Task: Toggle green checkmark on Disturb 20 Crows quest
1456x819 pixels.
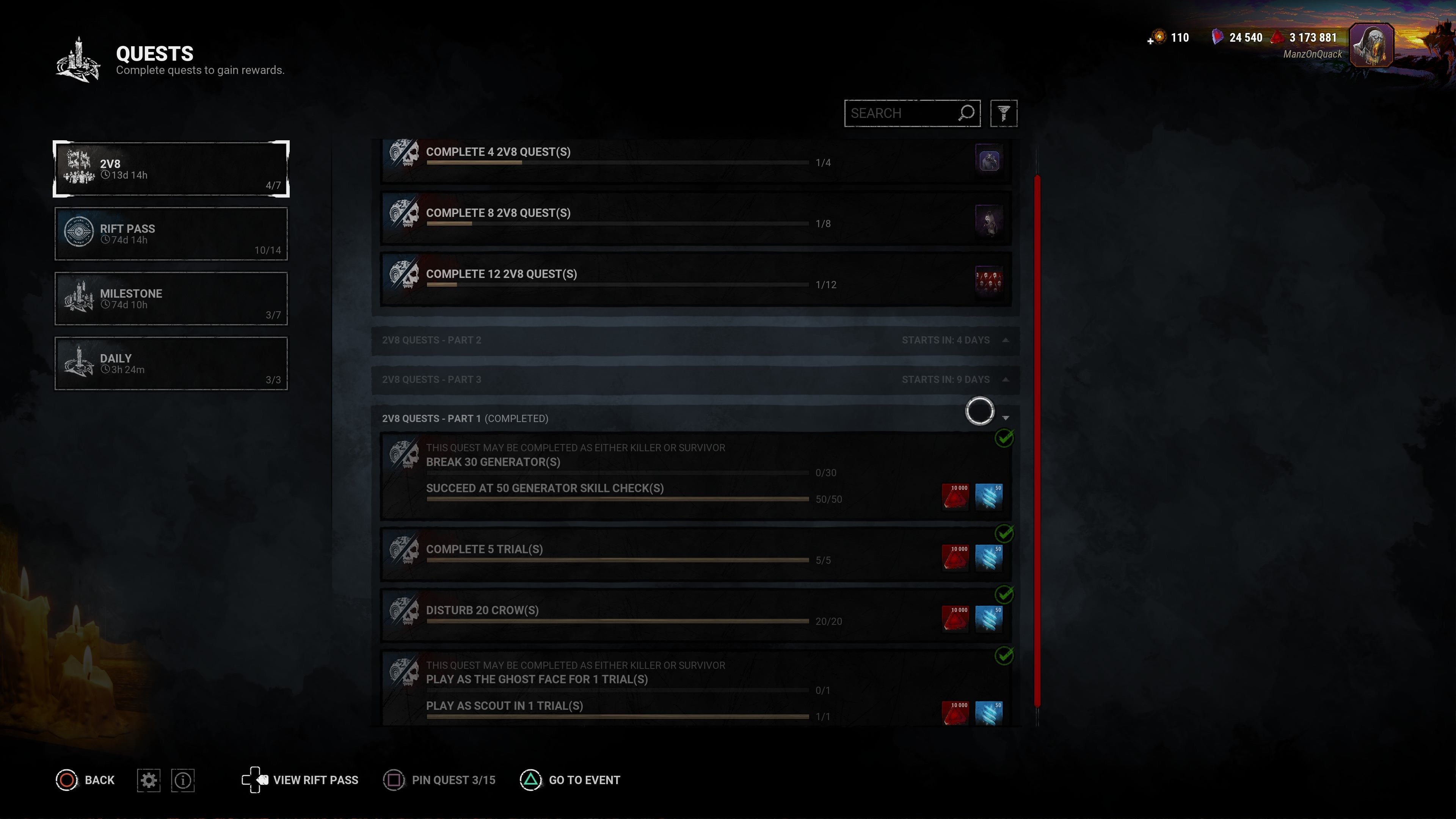Action: (x=1004, y=594)
